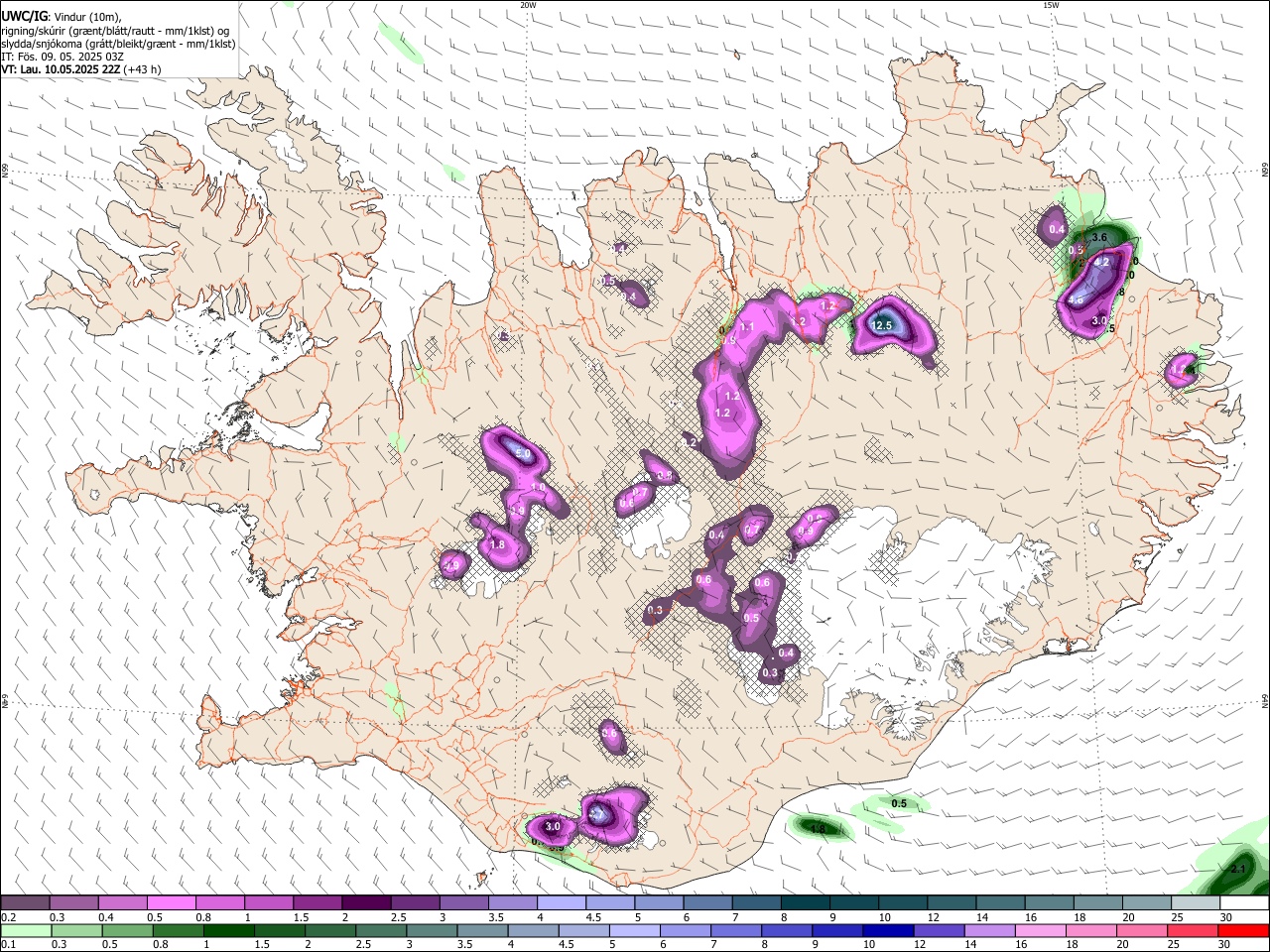
Task: Click the offshore '0.5' value south of the coast
Action: 899,803
